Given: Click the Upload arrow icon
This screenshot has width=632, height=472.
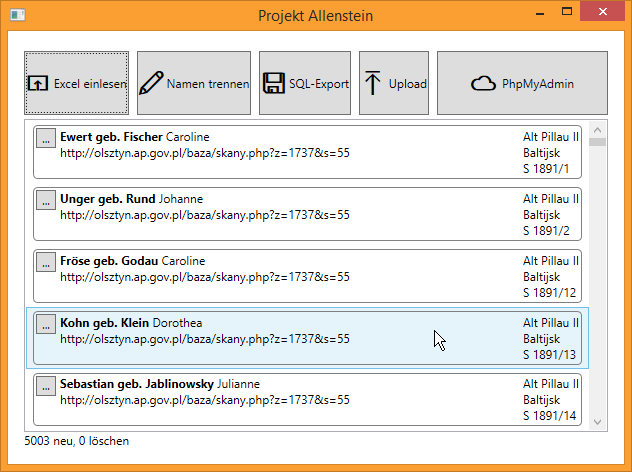Looking at the screenshot, I should (x=373, y=84).
